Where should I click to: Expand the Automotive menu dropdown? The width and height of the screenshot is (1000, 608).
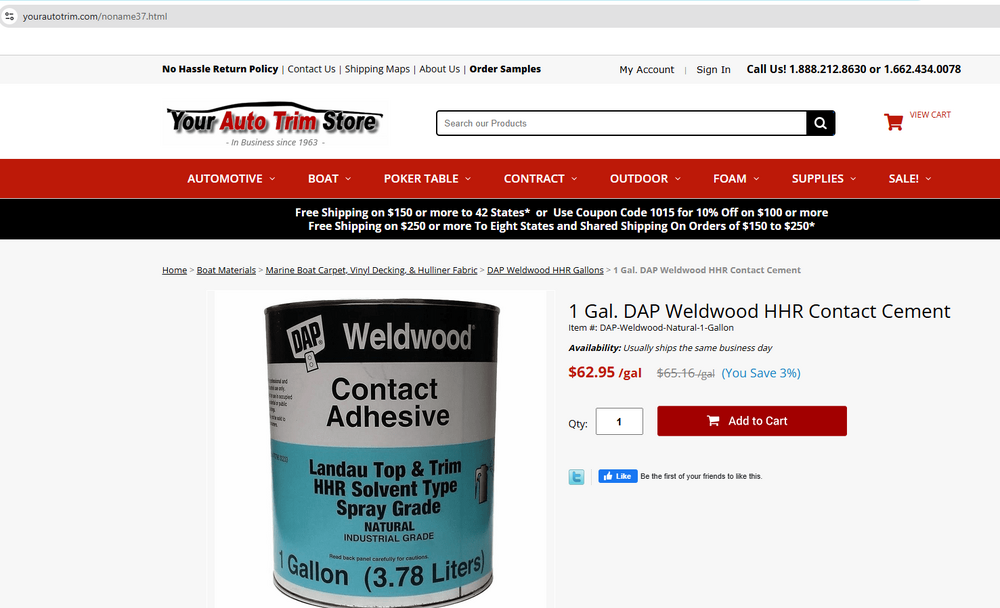[x=231, y=179]
